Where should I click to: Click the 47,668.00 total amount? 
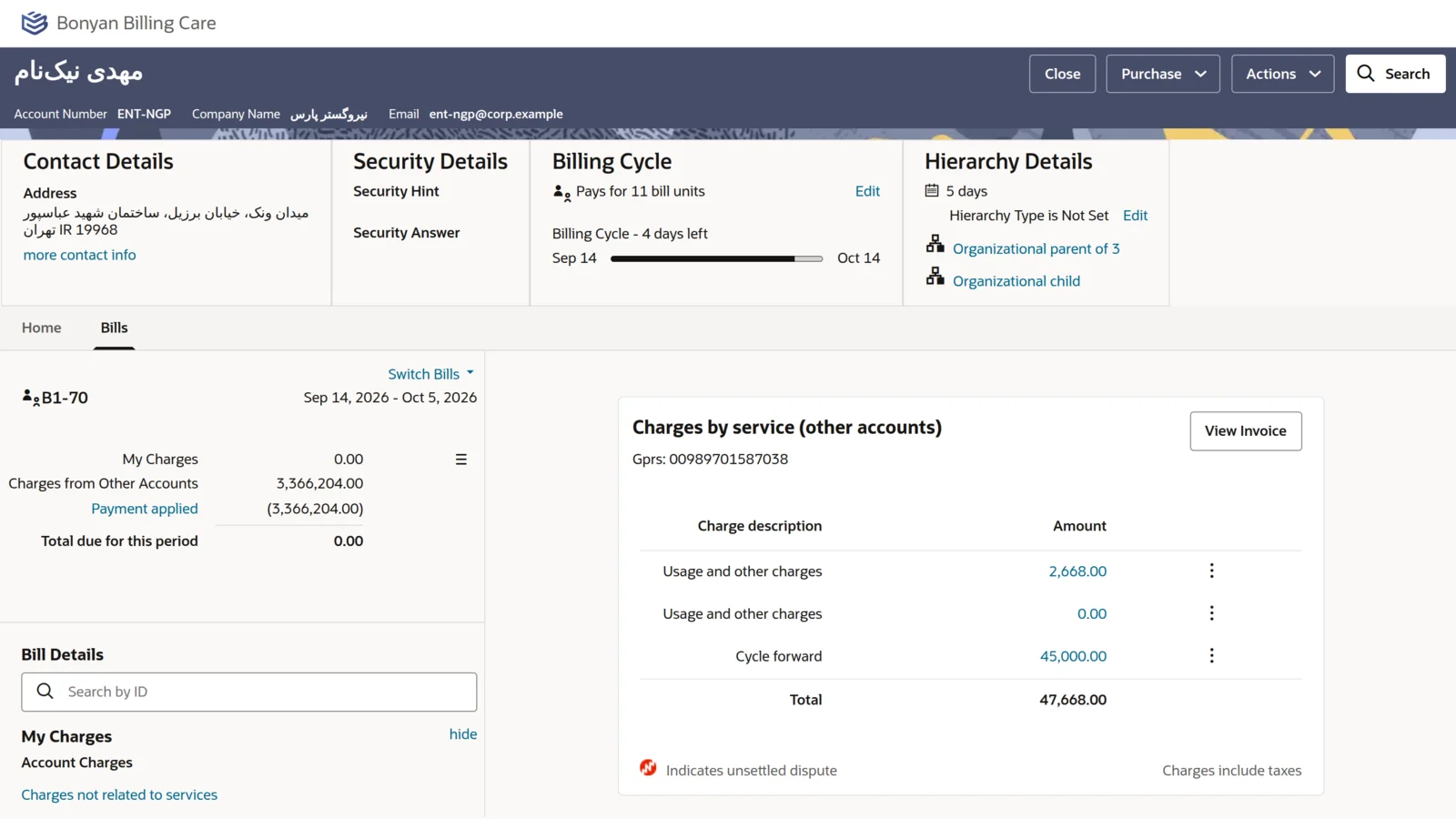tap(1073, 700)
